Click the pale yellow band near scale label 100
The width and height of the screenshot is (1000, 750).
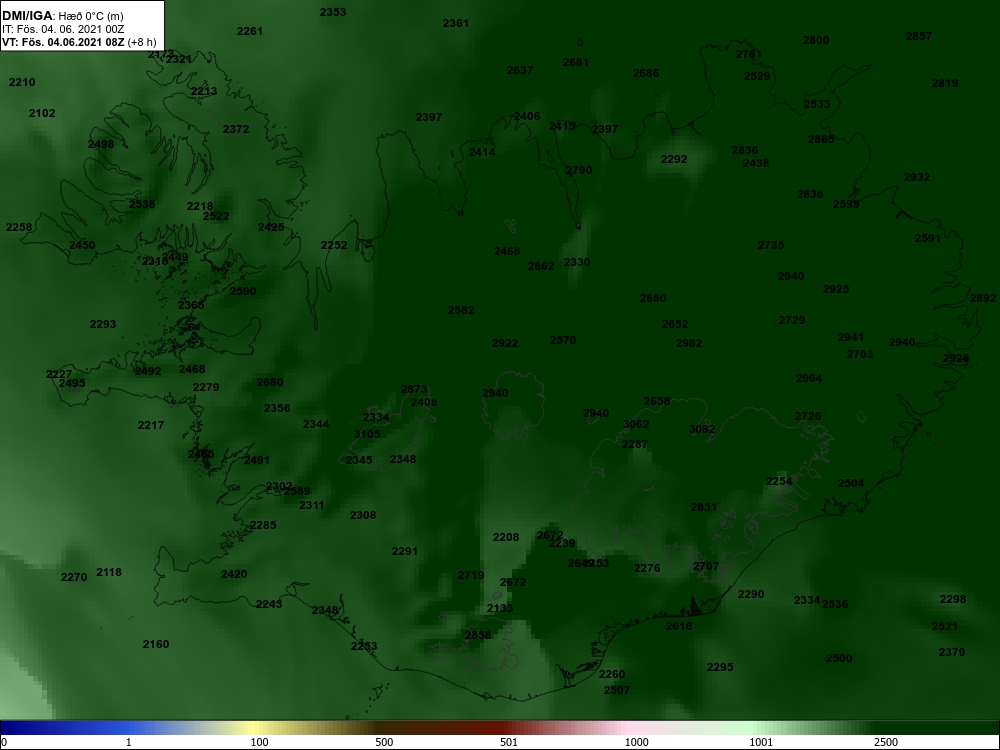point(255,728)
